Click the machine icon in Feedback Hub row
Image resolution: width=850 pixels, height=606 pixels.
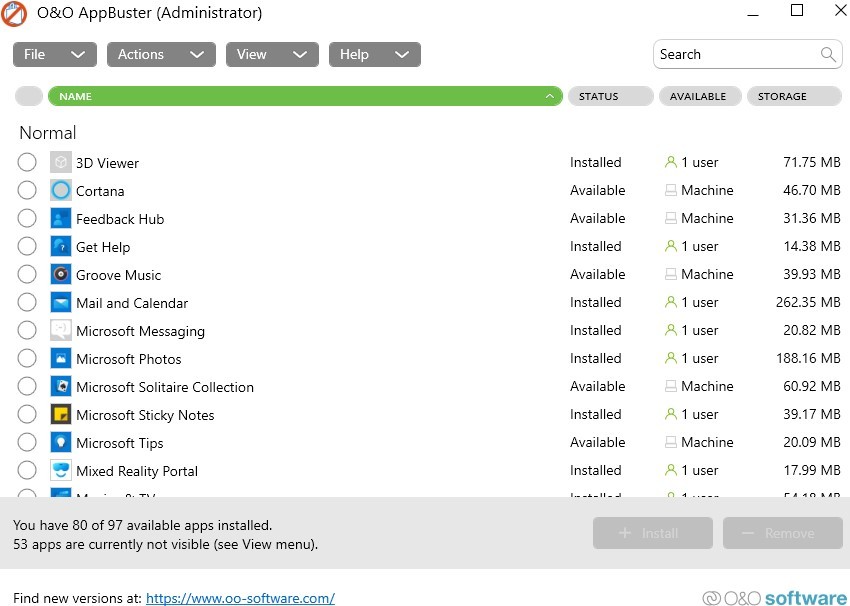671,218
